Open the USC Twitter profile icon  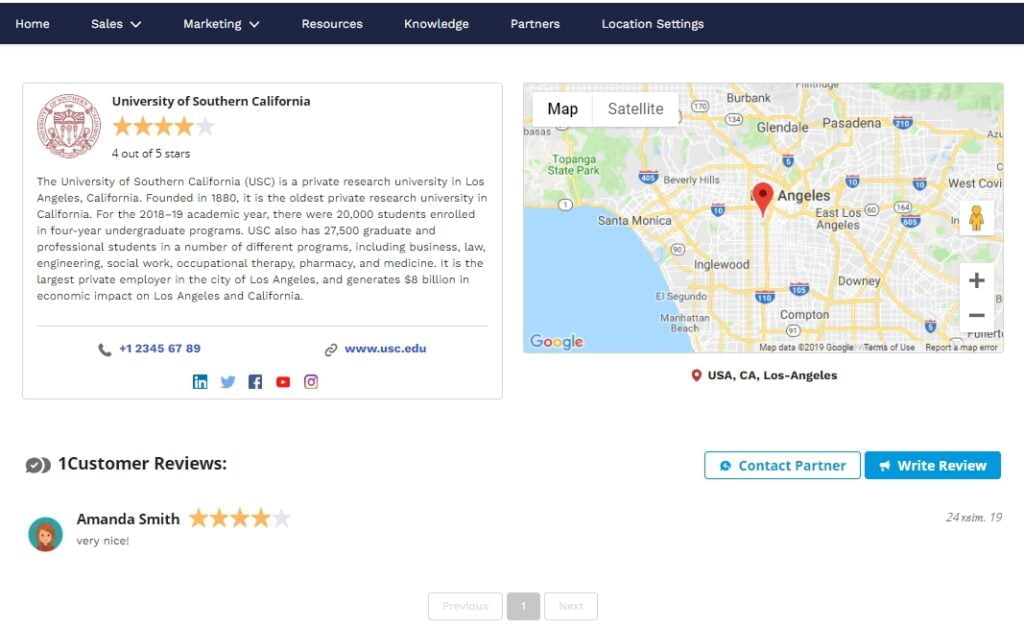(228, 382)
